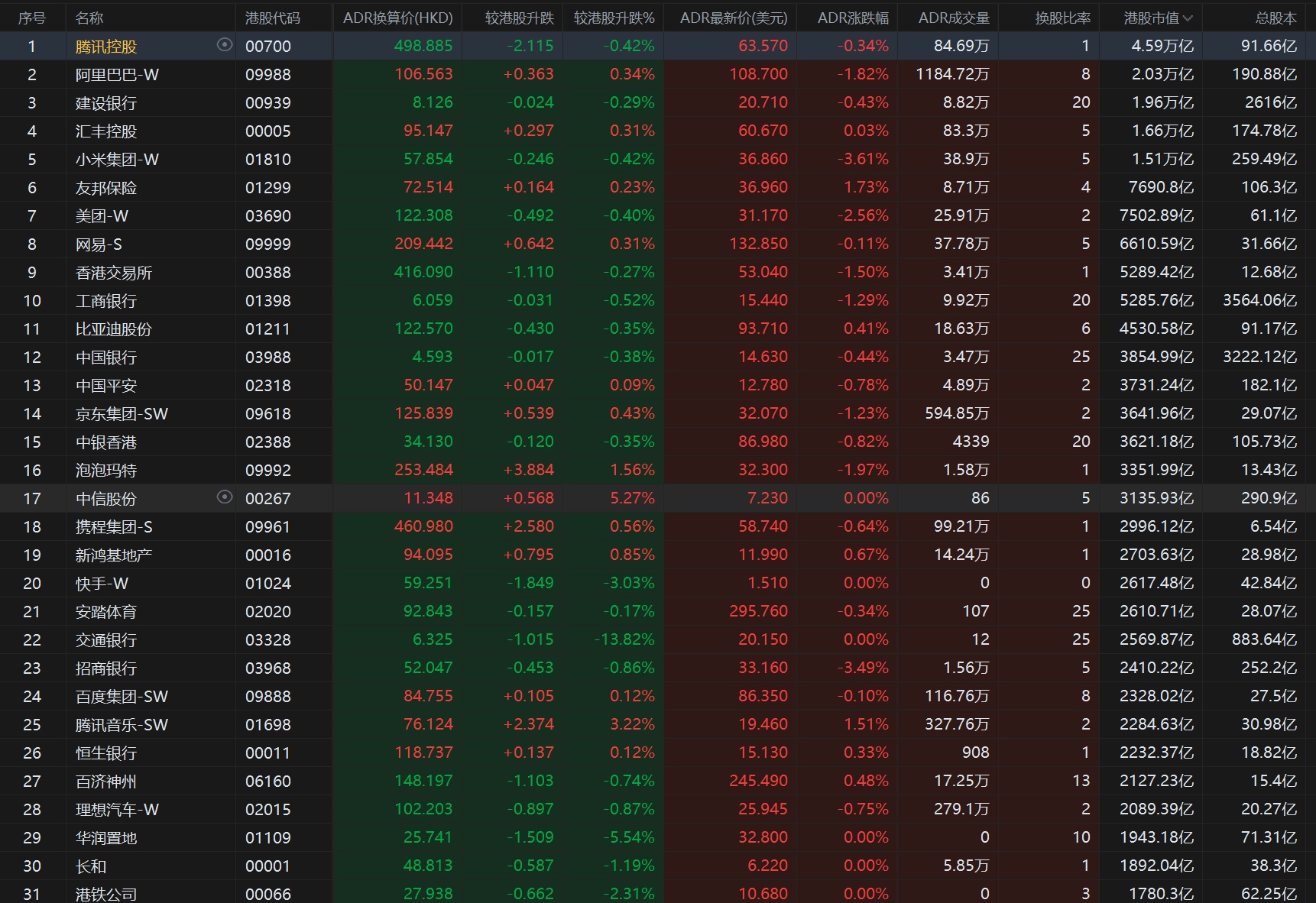The height and width of the screenshot is (903, 1316).
Task: Click 比亚迪股份 in the name column
Action: 113,329
